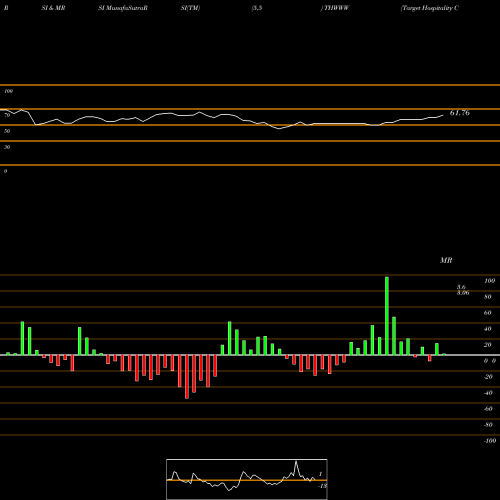Click the 'MR' label above the histogram
The width and height of the screenshot is (500, 500).
[x=446, y=260]
